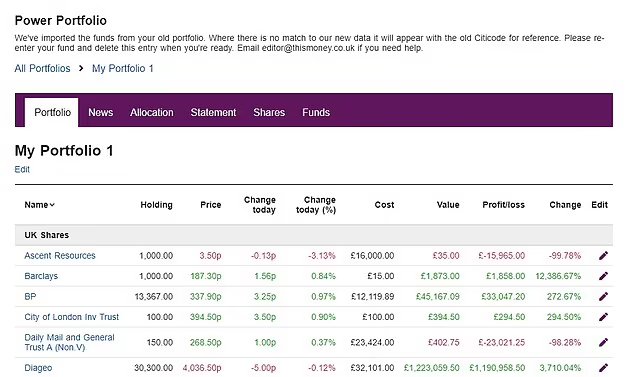Image resolution: width=634 pixels, height=377 pixels.
Task: Sort table by Name dropdown arrow
Action: 52,205
